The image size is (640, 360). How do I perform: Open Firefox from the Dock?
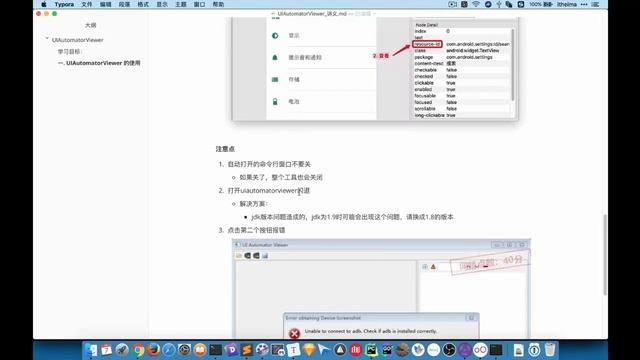pos(153,350)
